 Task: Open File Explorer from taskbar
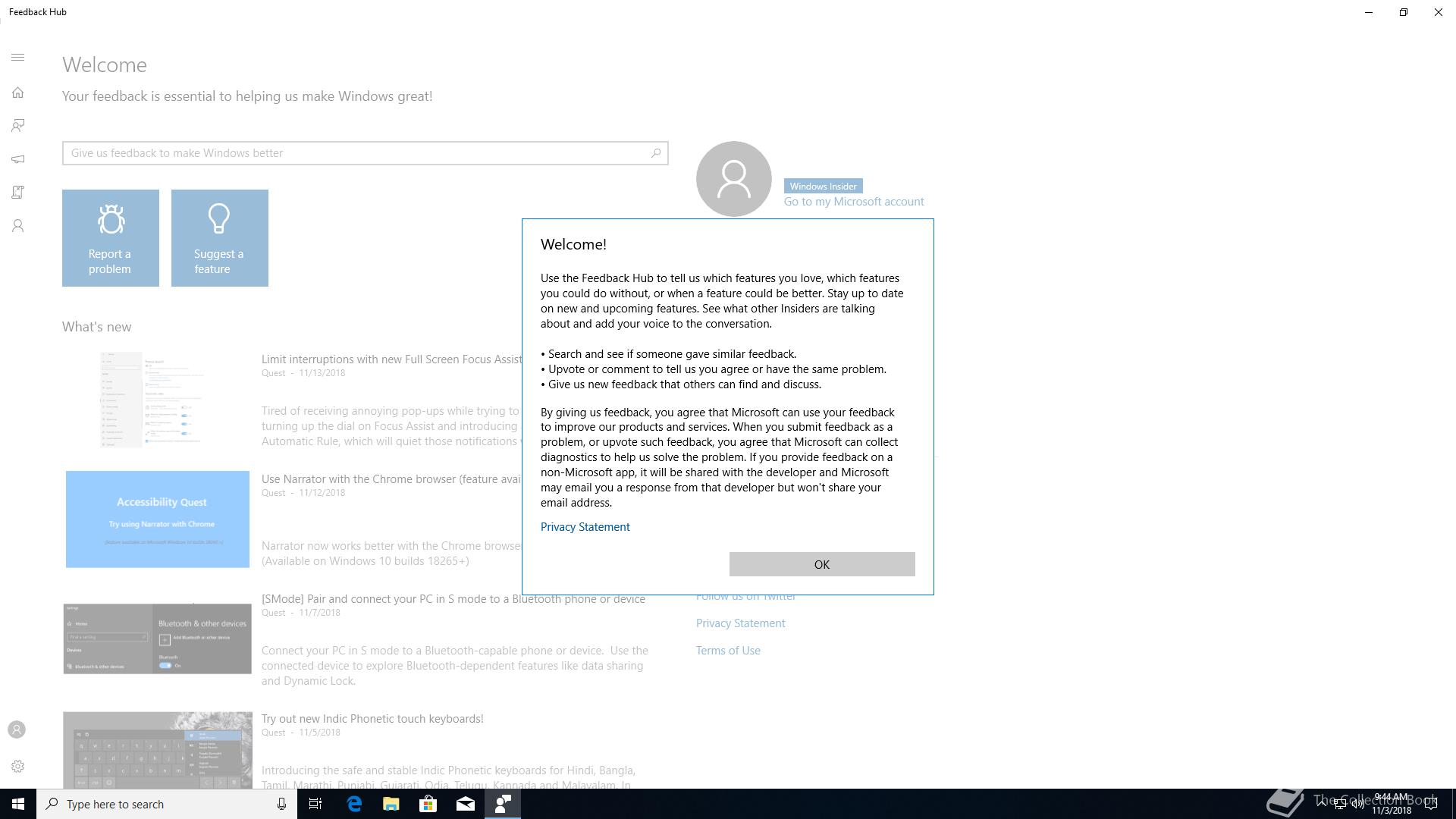(391, 804)
